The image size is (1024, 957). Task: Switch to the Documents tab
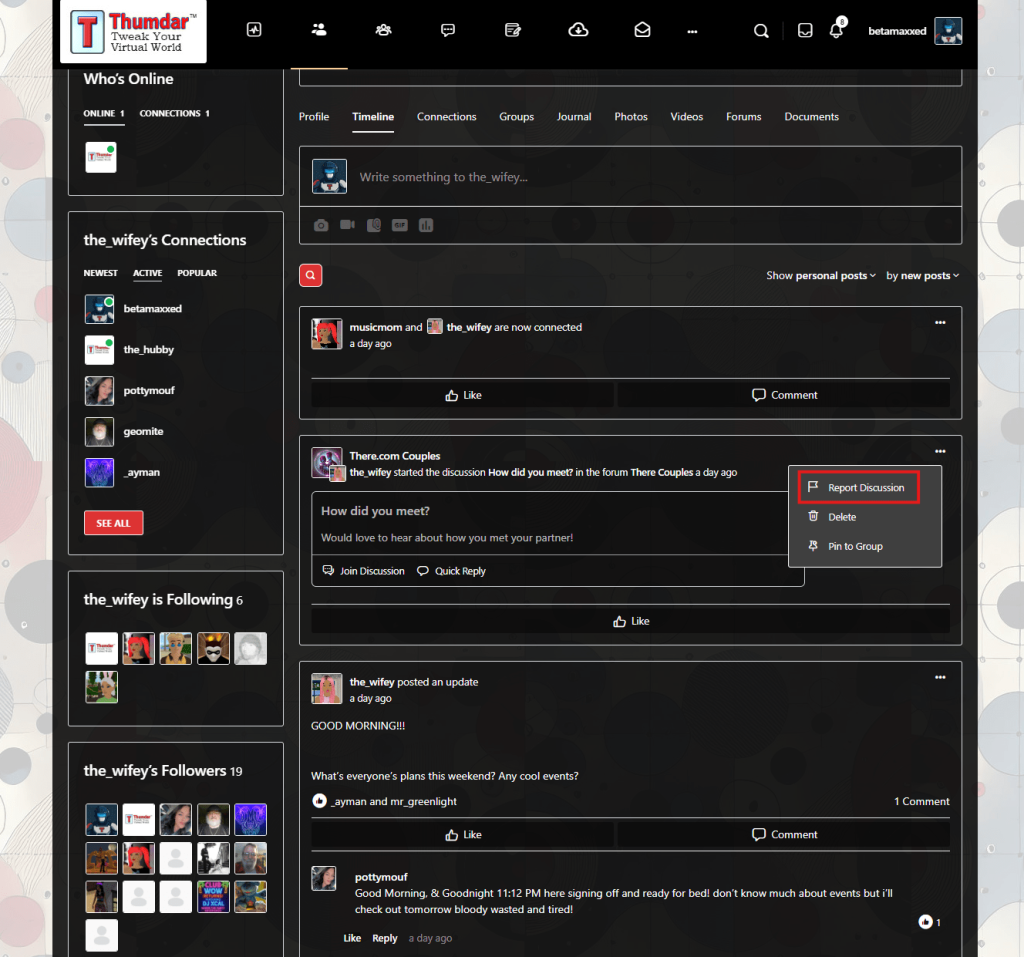[811, 116]
